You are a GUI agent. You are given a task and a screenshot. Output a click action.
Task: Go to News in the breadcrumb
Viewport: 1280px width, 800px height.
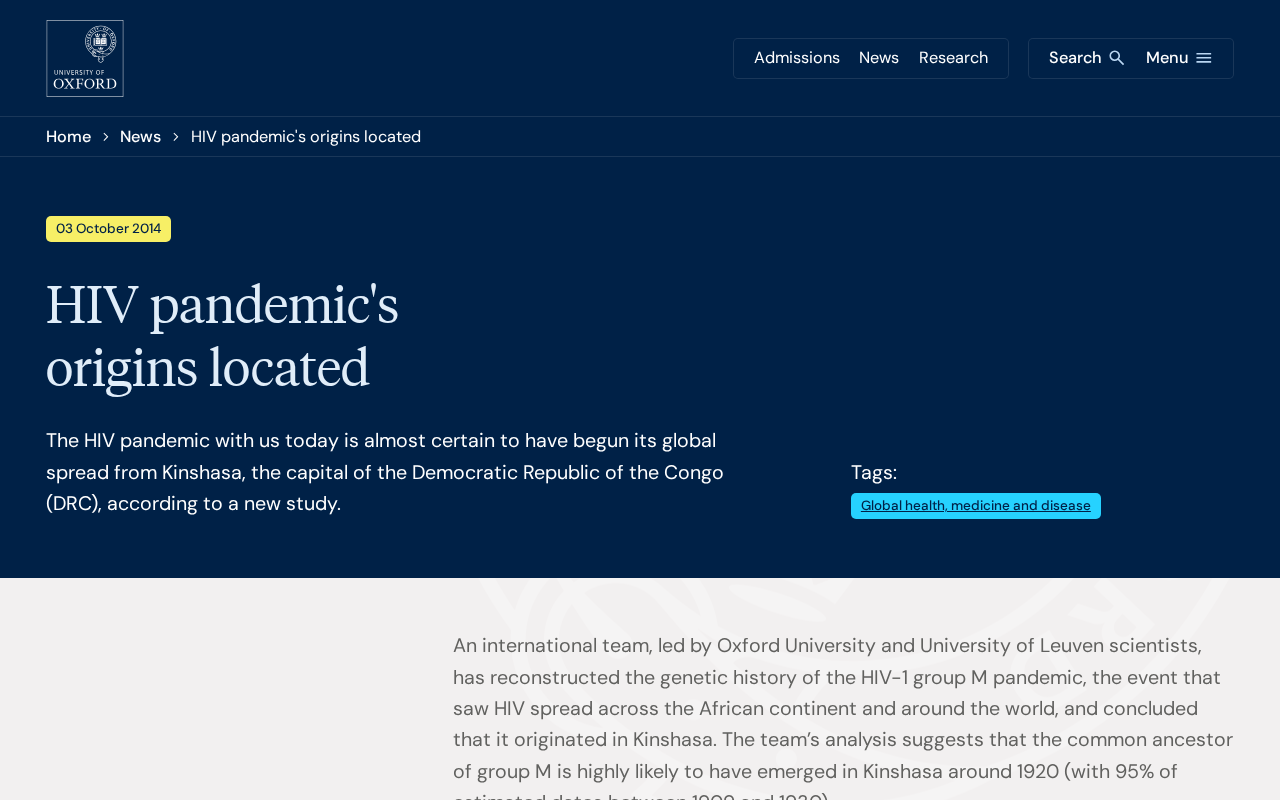coord(140,137)
